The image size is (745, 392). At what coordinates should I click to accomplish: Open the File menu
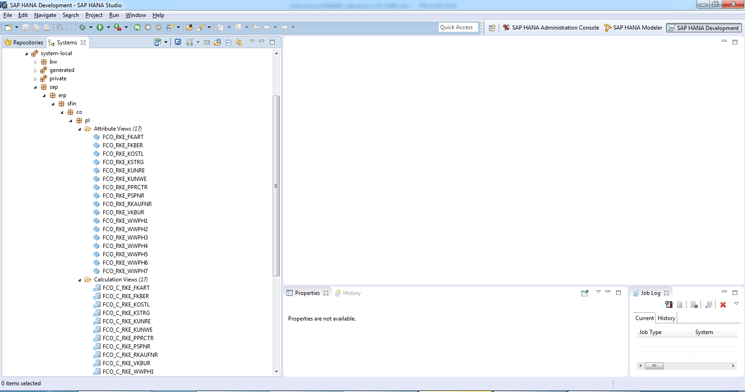(x=8, y=15)
